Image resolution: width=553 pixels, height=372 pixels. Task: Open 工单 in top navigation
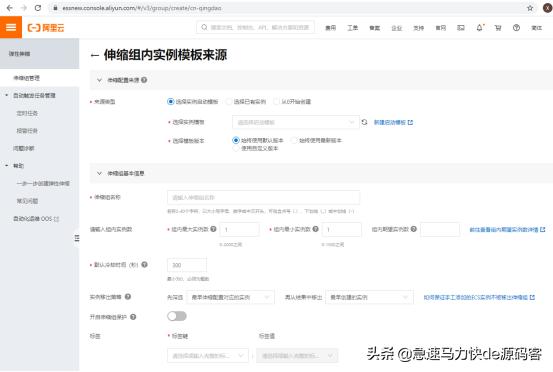point(352,28)
